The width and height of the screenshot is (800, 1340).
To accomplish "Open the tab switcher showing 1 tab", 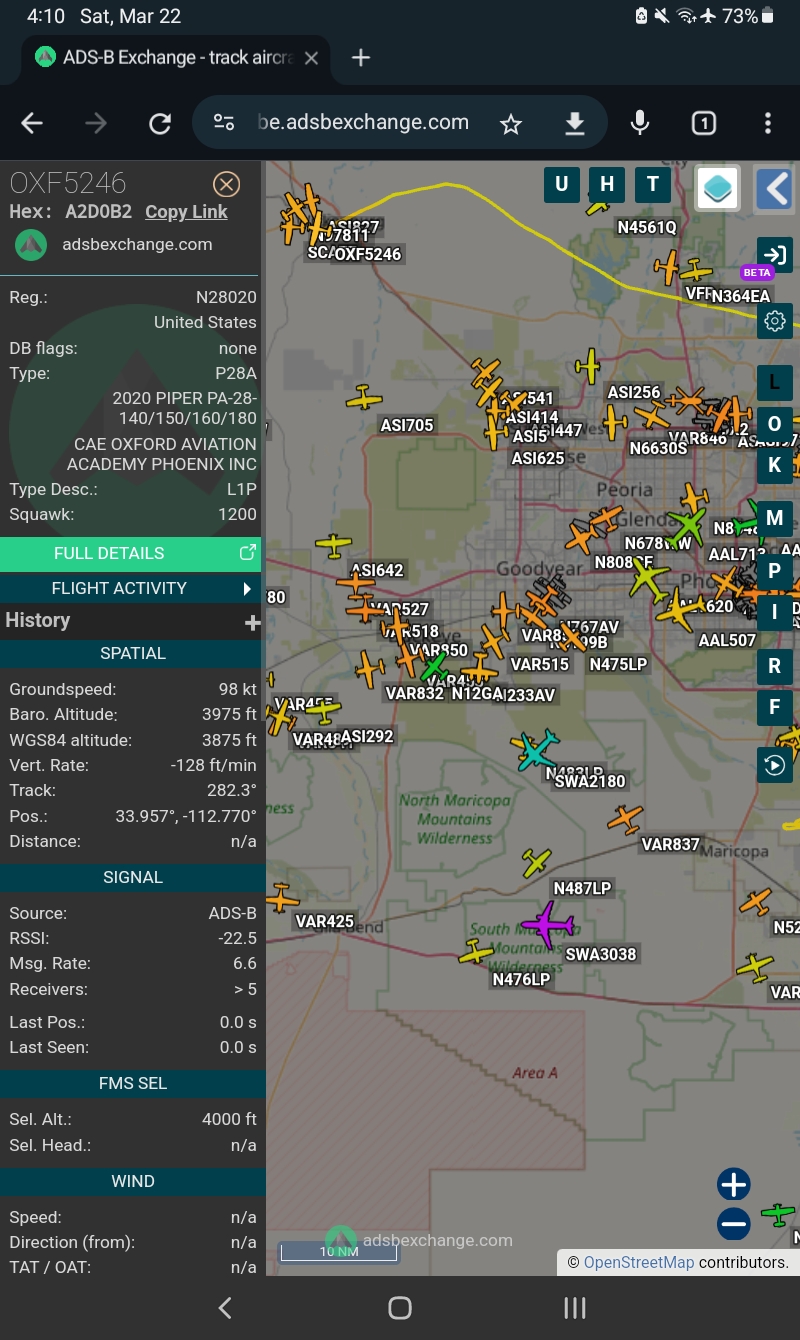I will pos(704,123).
